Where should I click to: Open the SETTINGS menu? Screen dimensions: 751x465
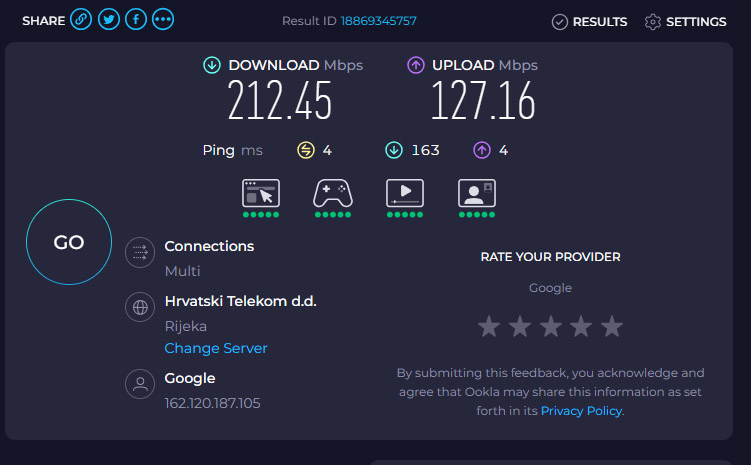[686, 22]
